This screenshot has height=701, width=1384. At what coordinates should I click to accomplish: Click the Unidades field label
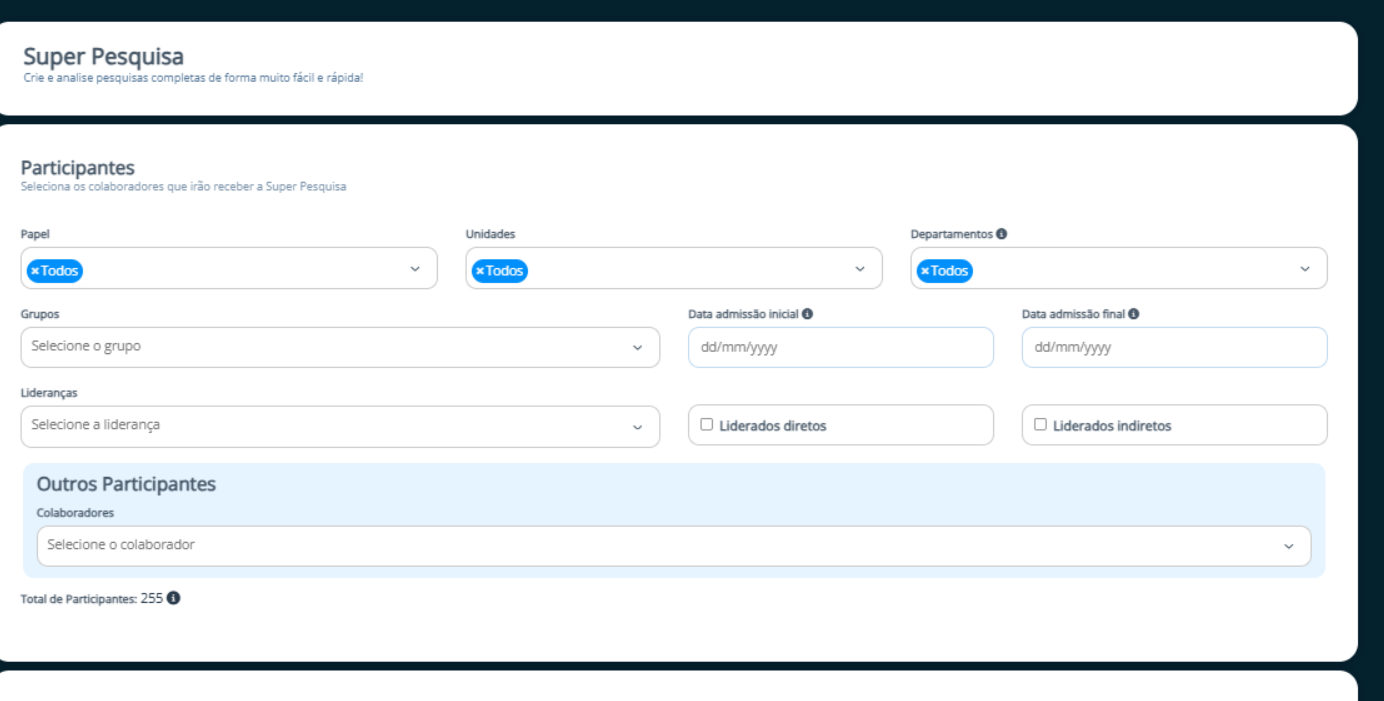pos(490,234)
